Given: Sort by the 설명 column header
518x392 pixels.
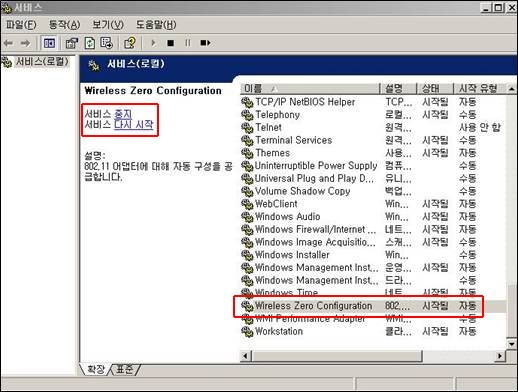Looking at the screenshot, I should pyautogui.click(x=398, y=89).
